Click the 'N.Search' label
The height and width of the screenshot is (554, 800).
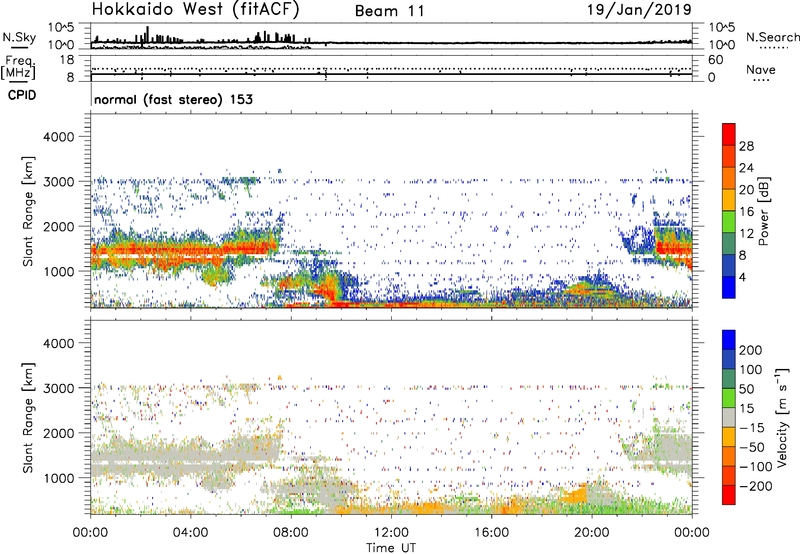click(772, 37)
